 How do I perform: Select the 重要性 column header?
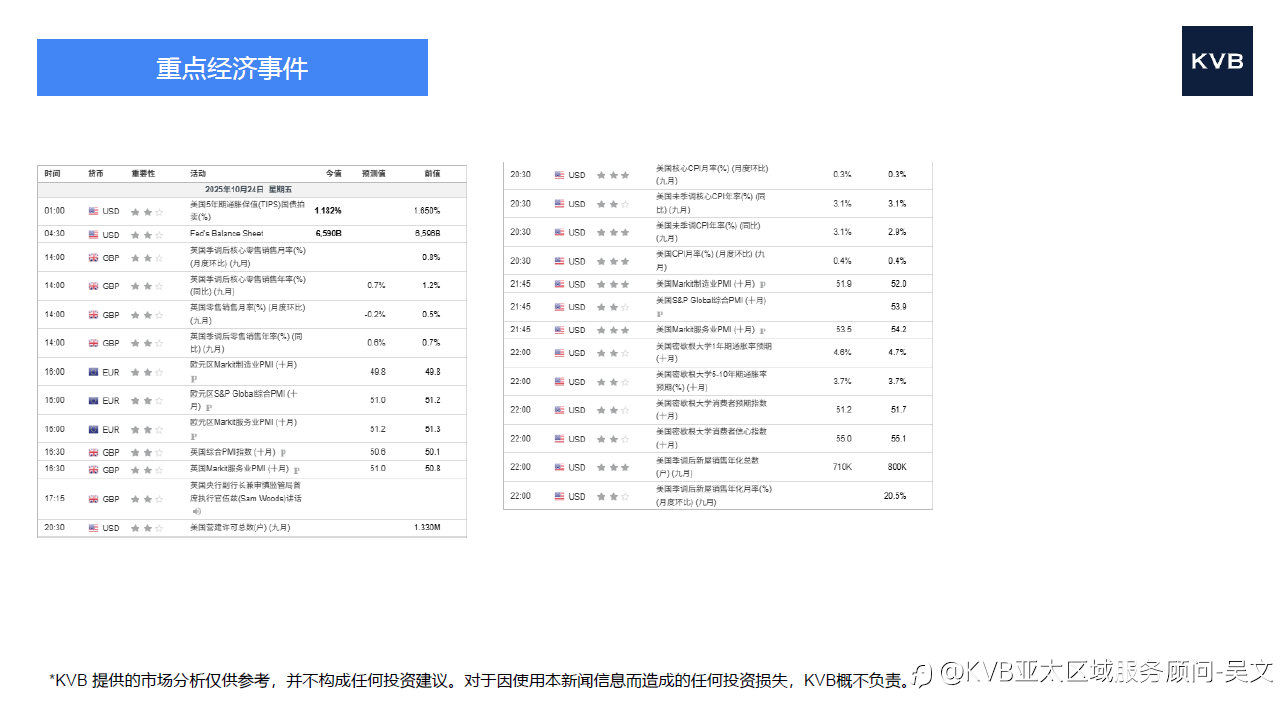click(143, 174)
